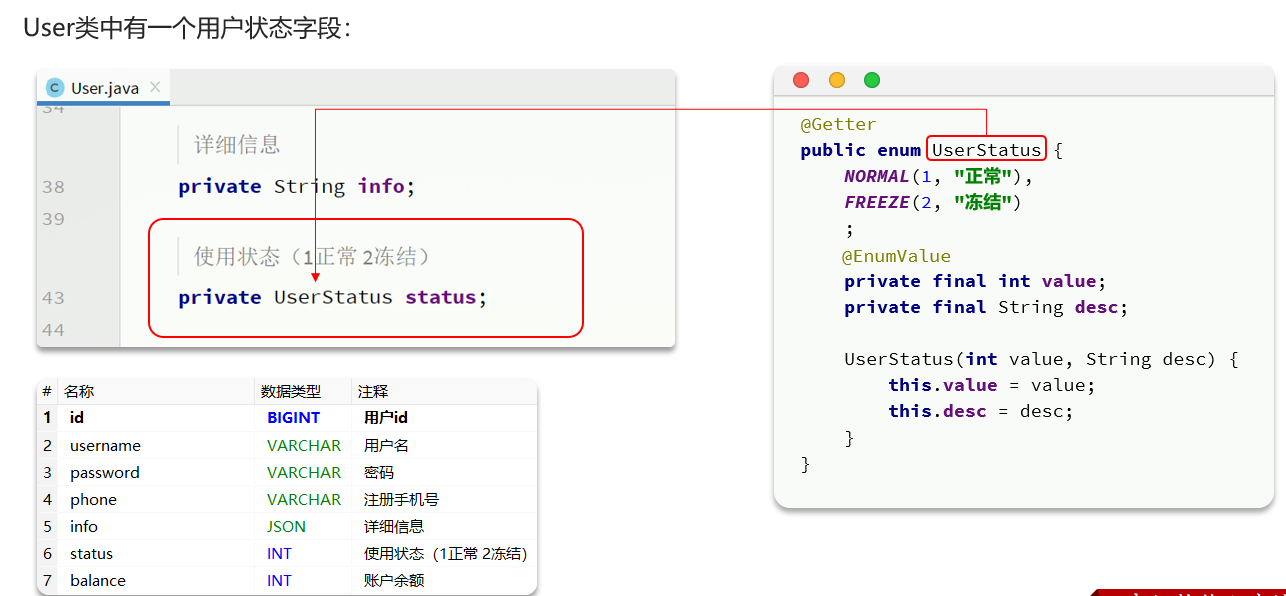The width and height of the screenshot is (1286, 596).
Task: Click the red close dot on code window
Action: 800,80
